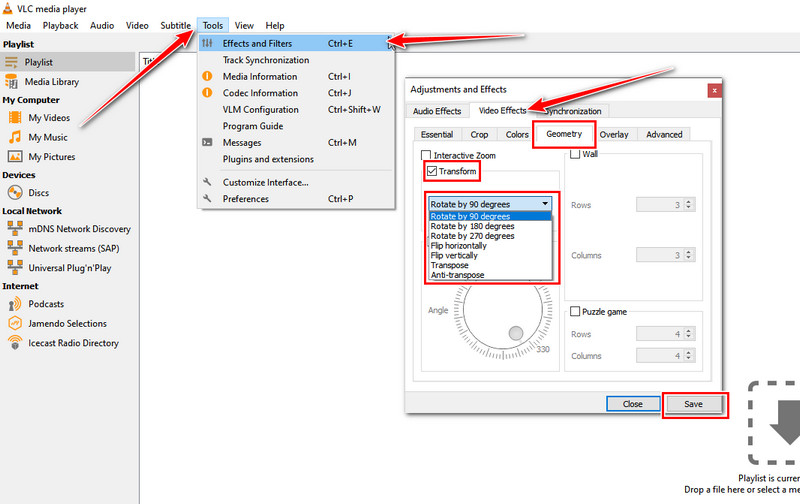Click the Jamendo Selections icon
The width and height of the screenshot is (800, 504).
(15, 323)
